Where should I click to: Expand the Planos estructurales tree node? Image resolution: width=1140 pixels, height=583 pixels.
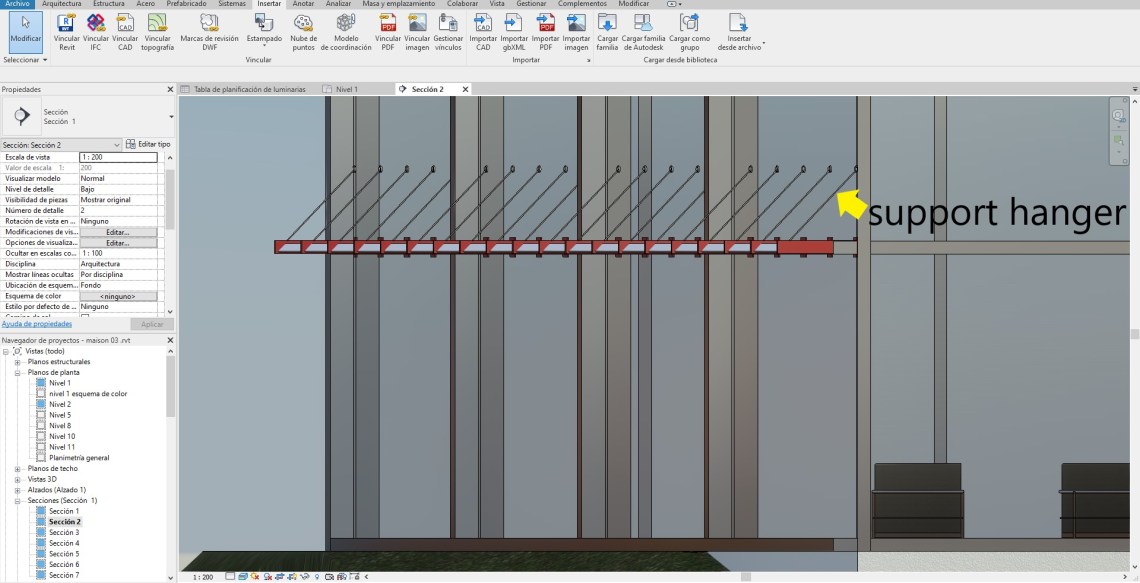(x=18, y=362)
